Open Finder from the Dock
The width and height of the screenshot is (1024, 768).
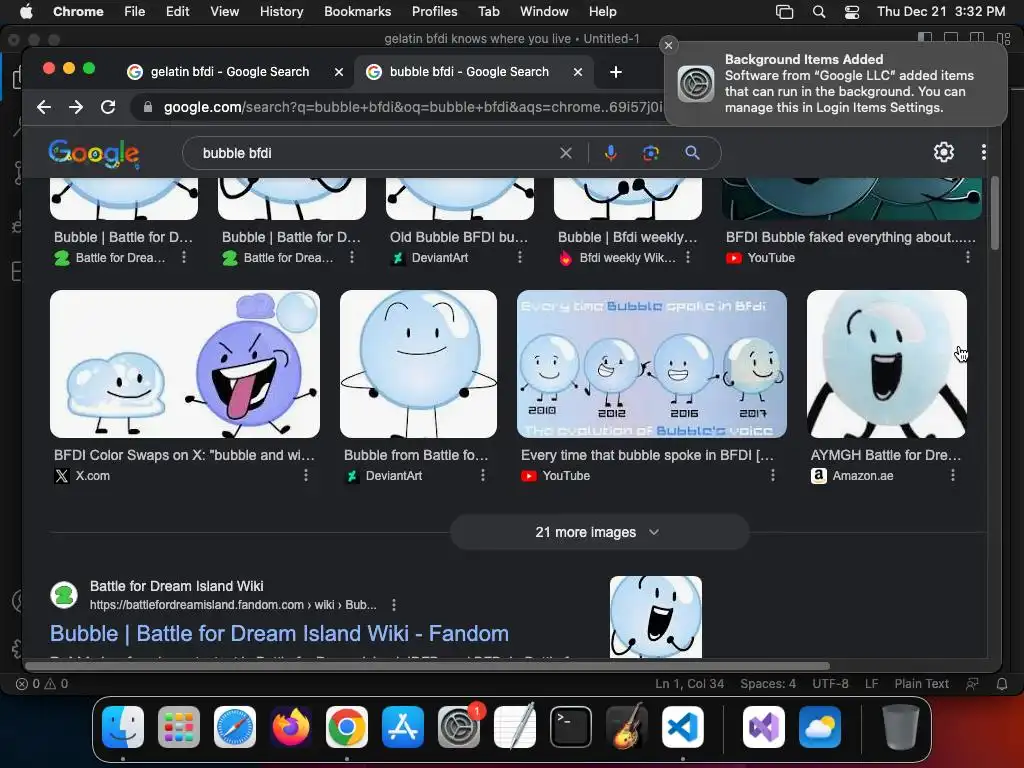click(123, 727)
